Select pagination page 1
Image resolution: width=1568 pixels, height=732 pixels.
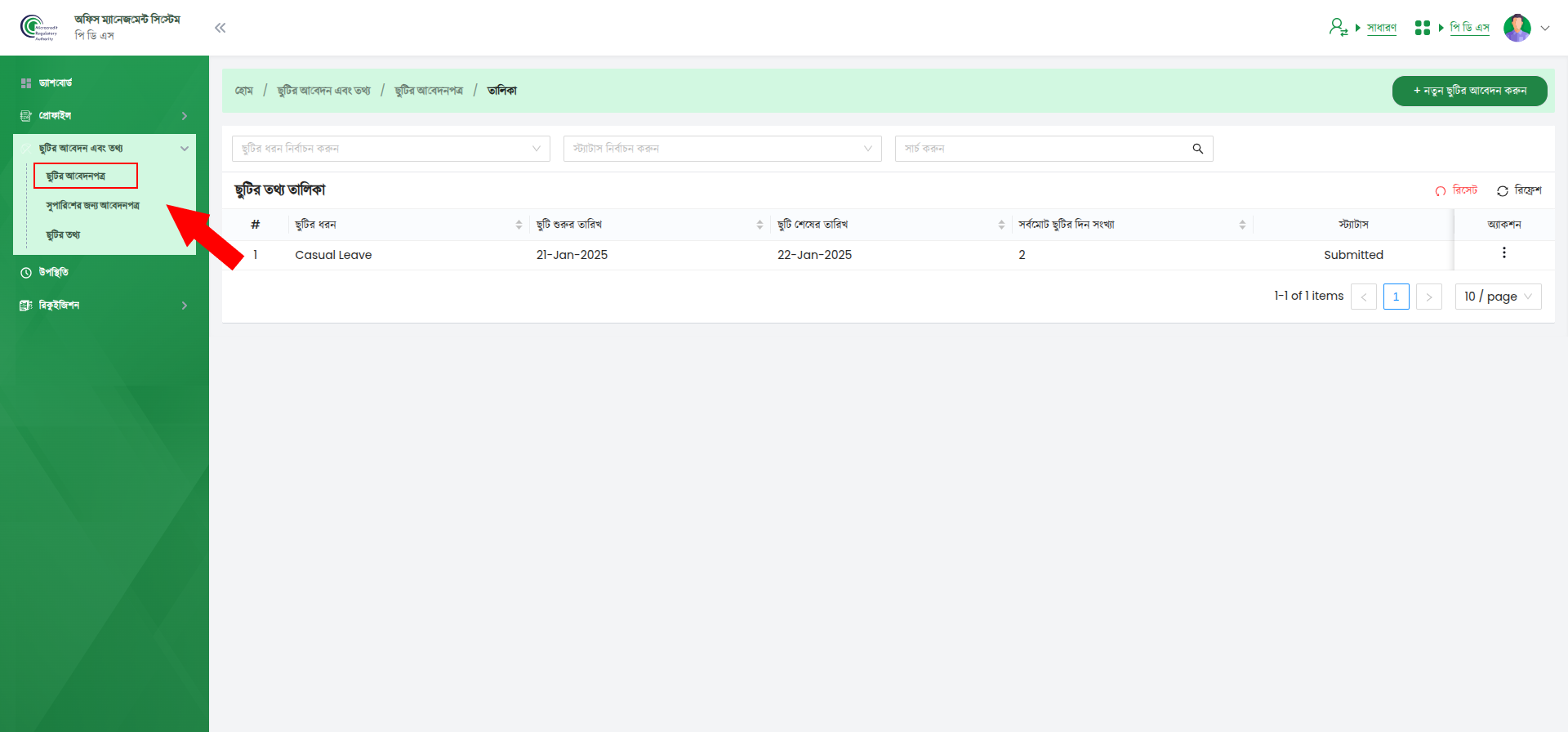tap(1396, 297)
